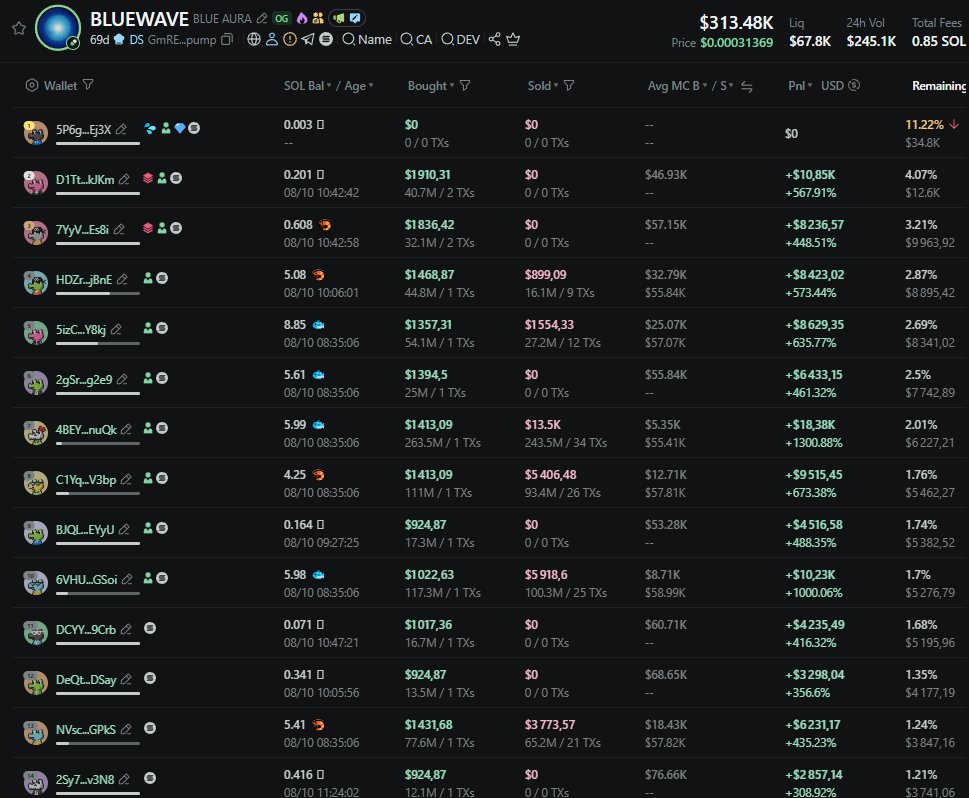The width and height of the screenshot is (969, 798).
Task: Click the +$18,38K Pnl value
Action: coord(810,425)
